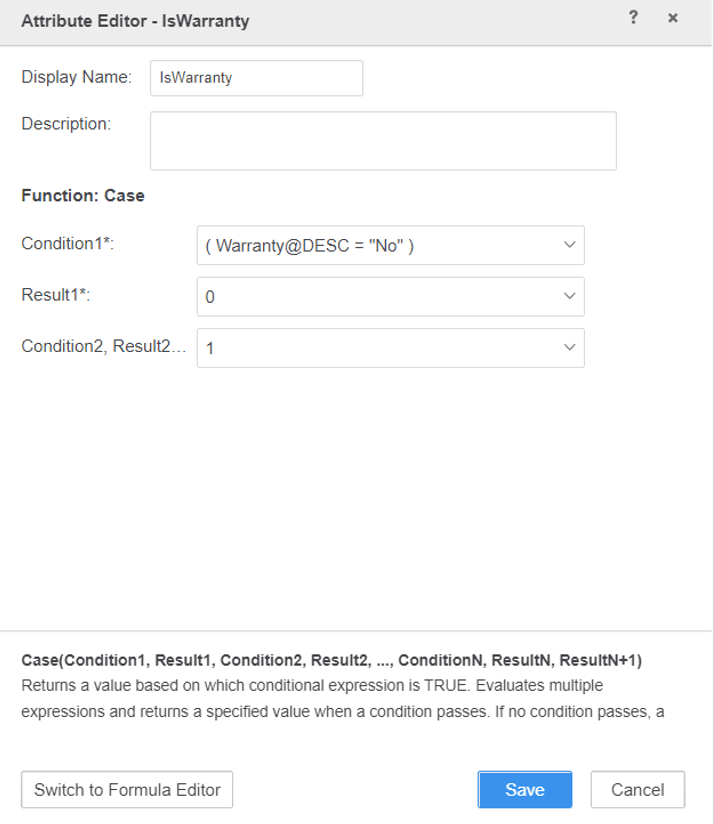Click the Warranty@DESC condition expression text
The width and height of the screenshot is (714, 824).
tap(310, 246)
